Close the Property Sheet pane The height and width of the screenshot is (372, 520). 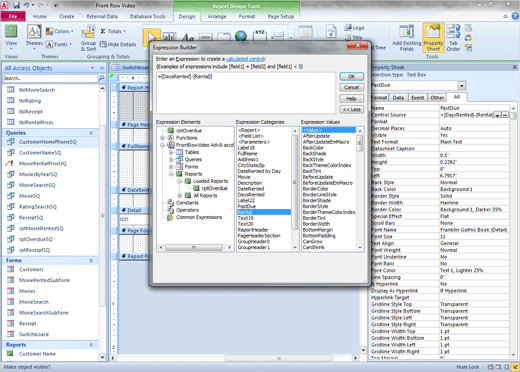pos(514,67)
